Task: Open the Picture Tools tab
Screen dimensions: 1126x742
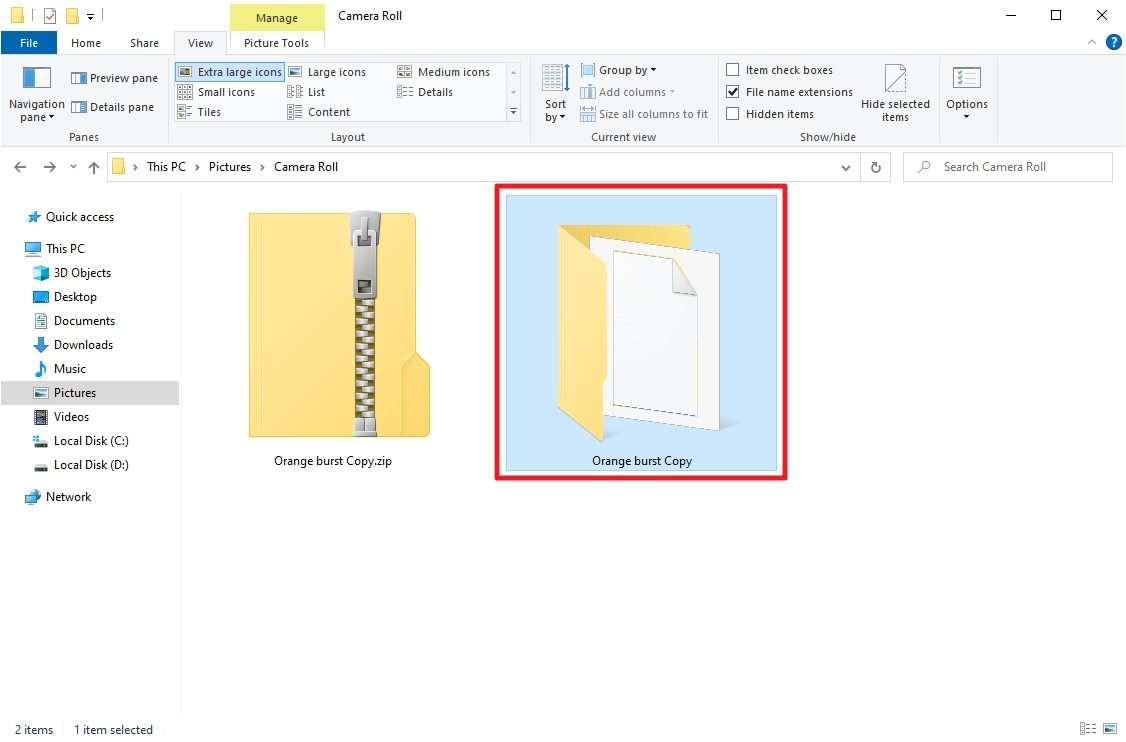Action: [x=276, y=43]
